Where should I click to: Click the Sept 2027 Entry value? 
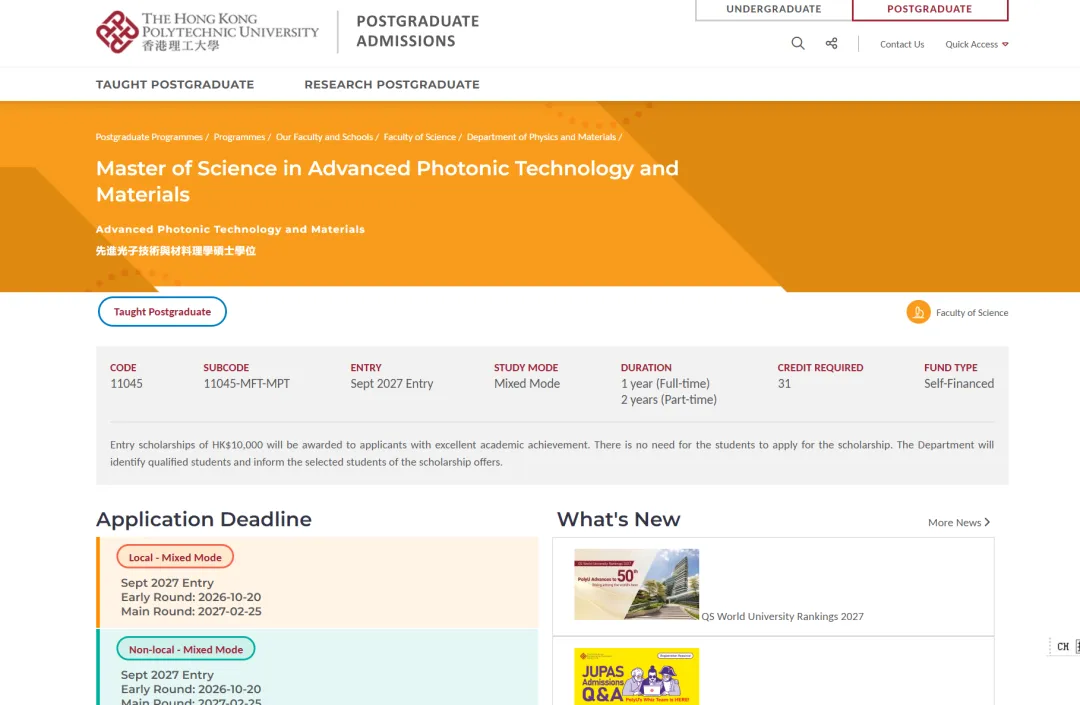(x=392, y=383)
